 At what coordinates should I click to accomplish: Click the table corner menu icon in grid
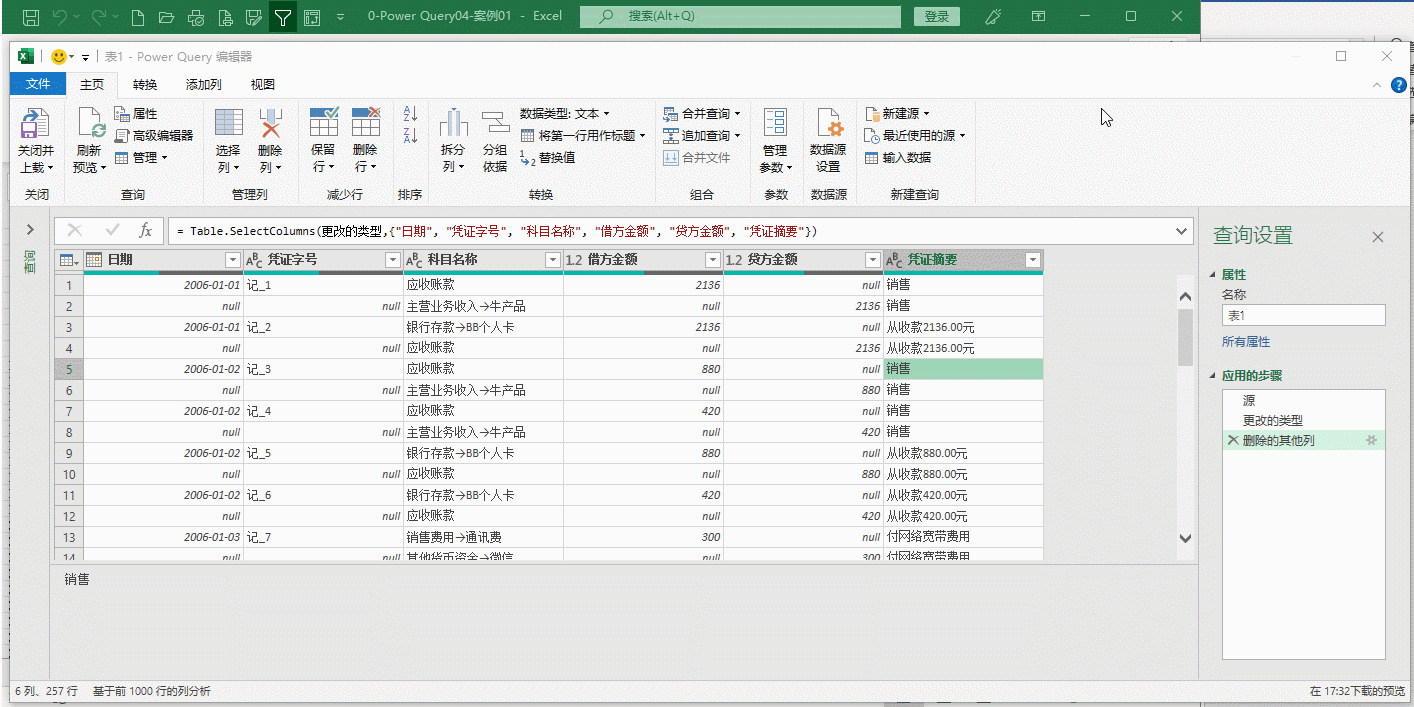(x=68, y=260)
